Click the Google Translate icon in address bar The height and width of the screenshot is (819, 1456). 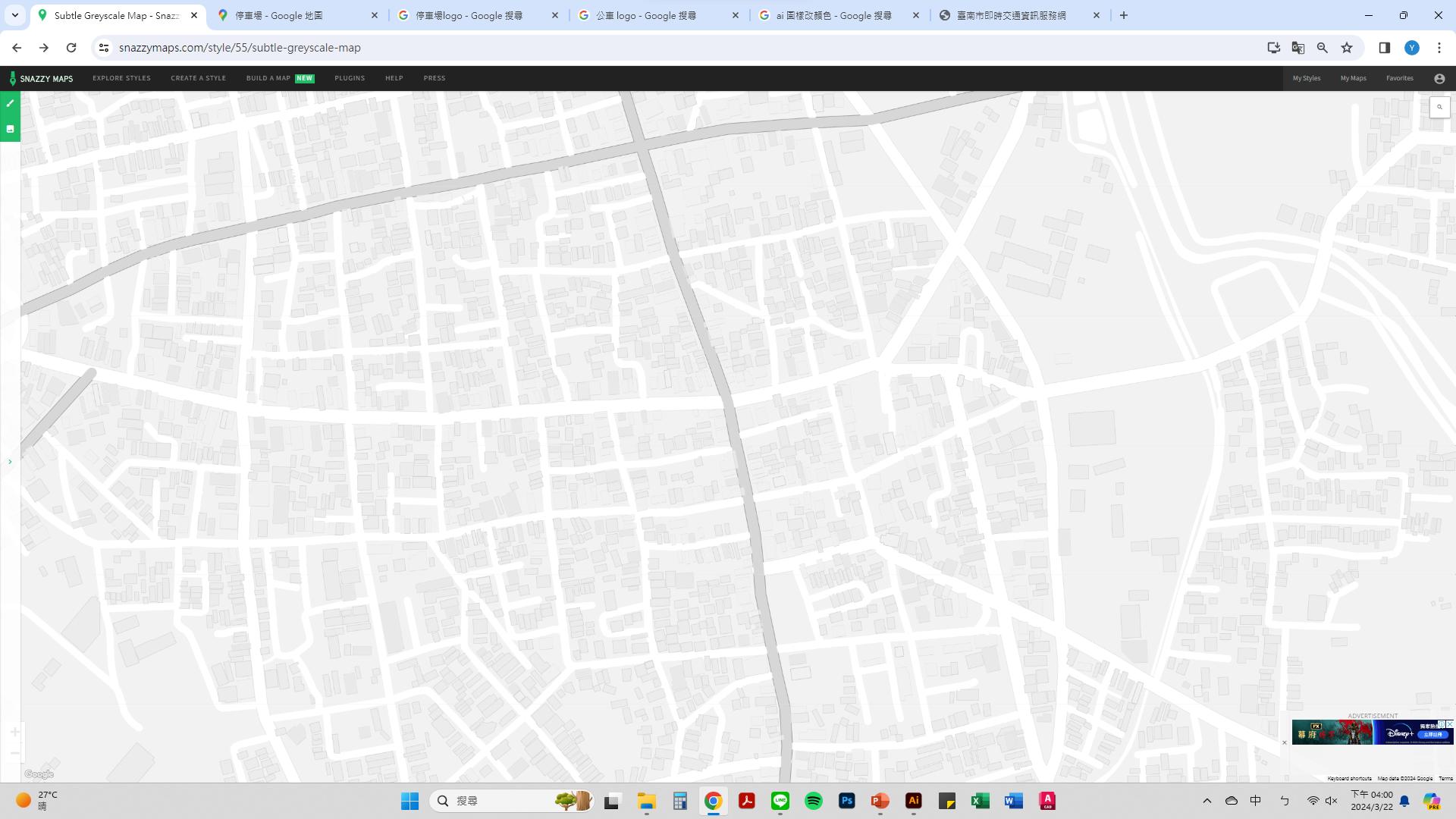1298,48
